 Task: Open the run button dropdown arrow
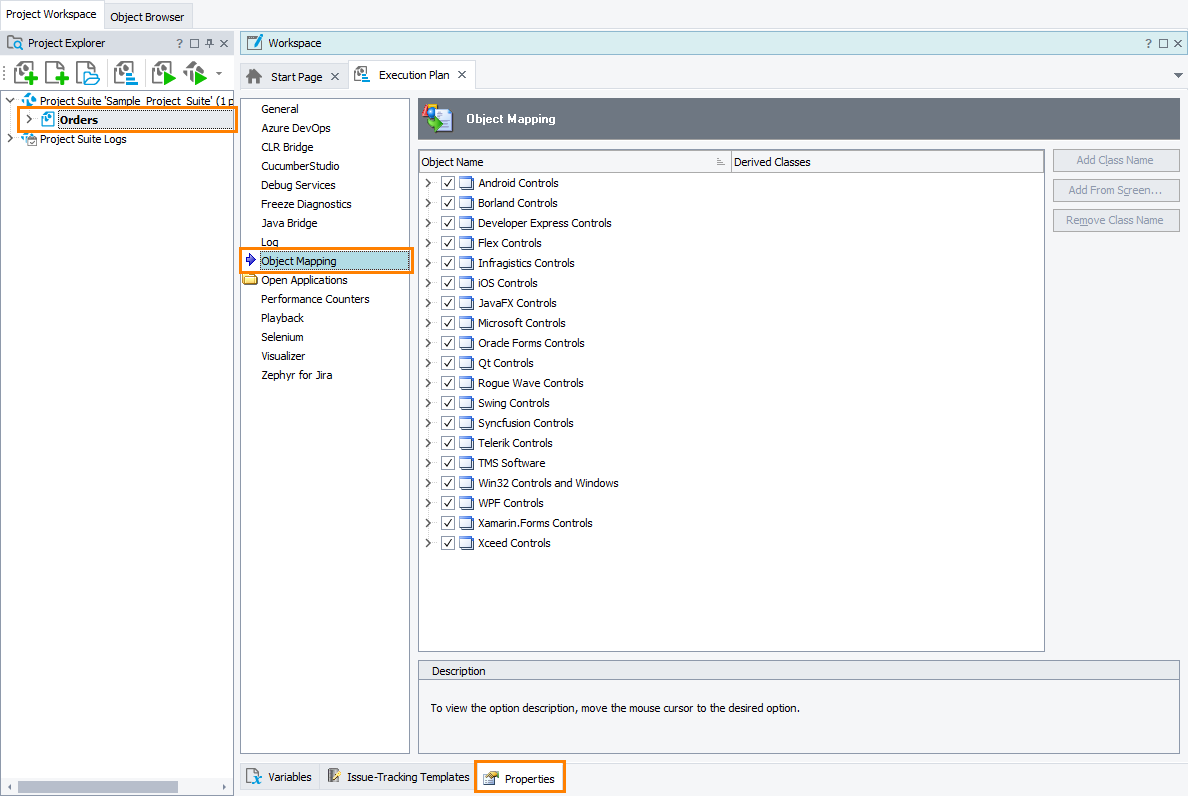[218, 72]
